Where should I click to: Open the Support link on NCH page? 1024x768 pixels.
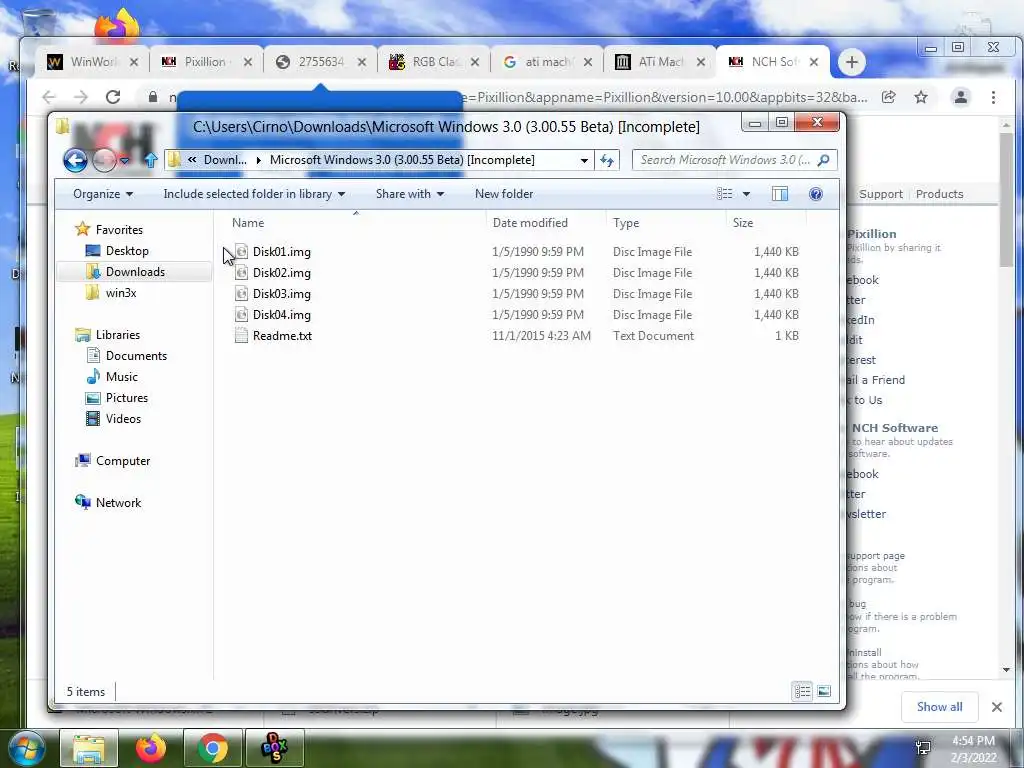click(880, 194)
